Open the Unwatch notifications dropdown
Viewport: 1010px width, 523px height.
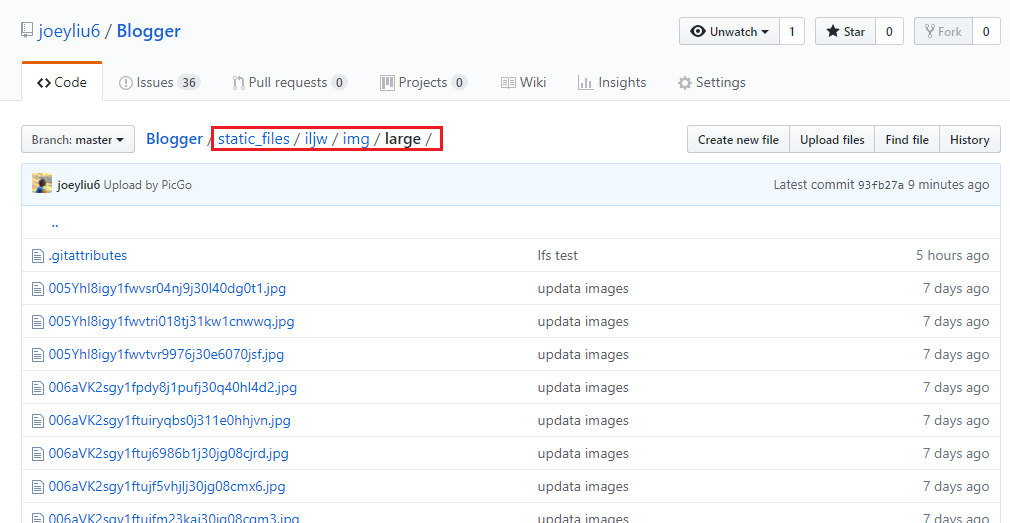(729, 32)
